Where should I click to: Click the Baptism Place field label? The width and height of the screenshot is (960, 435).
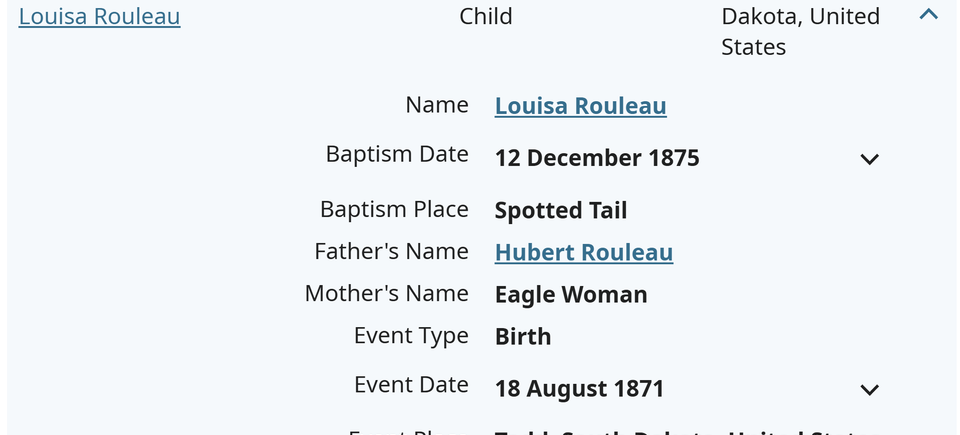pyautogui.click(x=394, y=210)
